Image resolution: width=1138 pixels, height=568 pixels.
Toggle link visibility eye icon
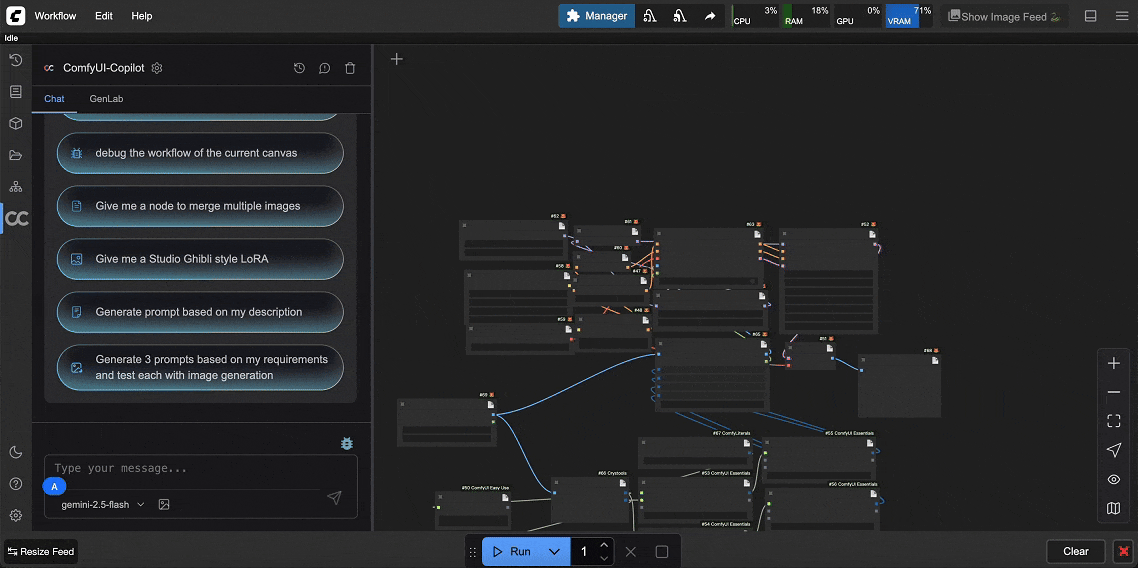click(x=1113, y=479)
